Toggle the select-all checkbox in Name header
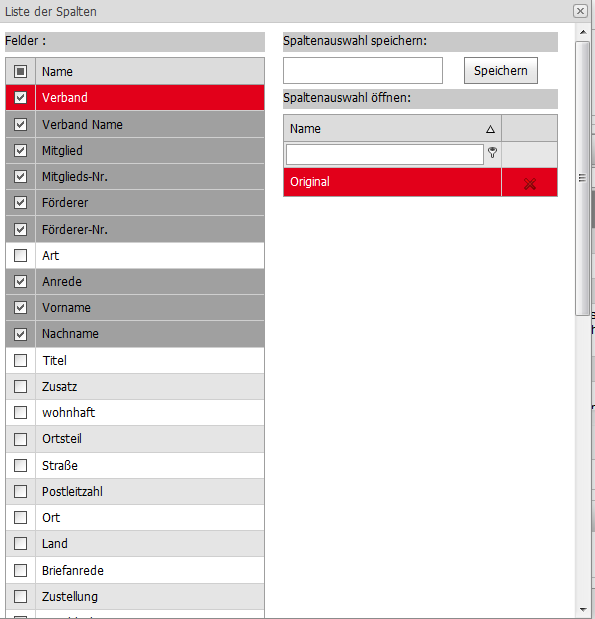This screenshot has height=619, width=595. point(21,71)
